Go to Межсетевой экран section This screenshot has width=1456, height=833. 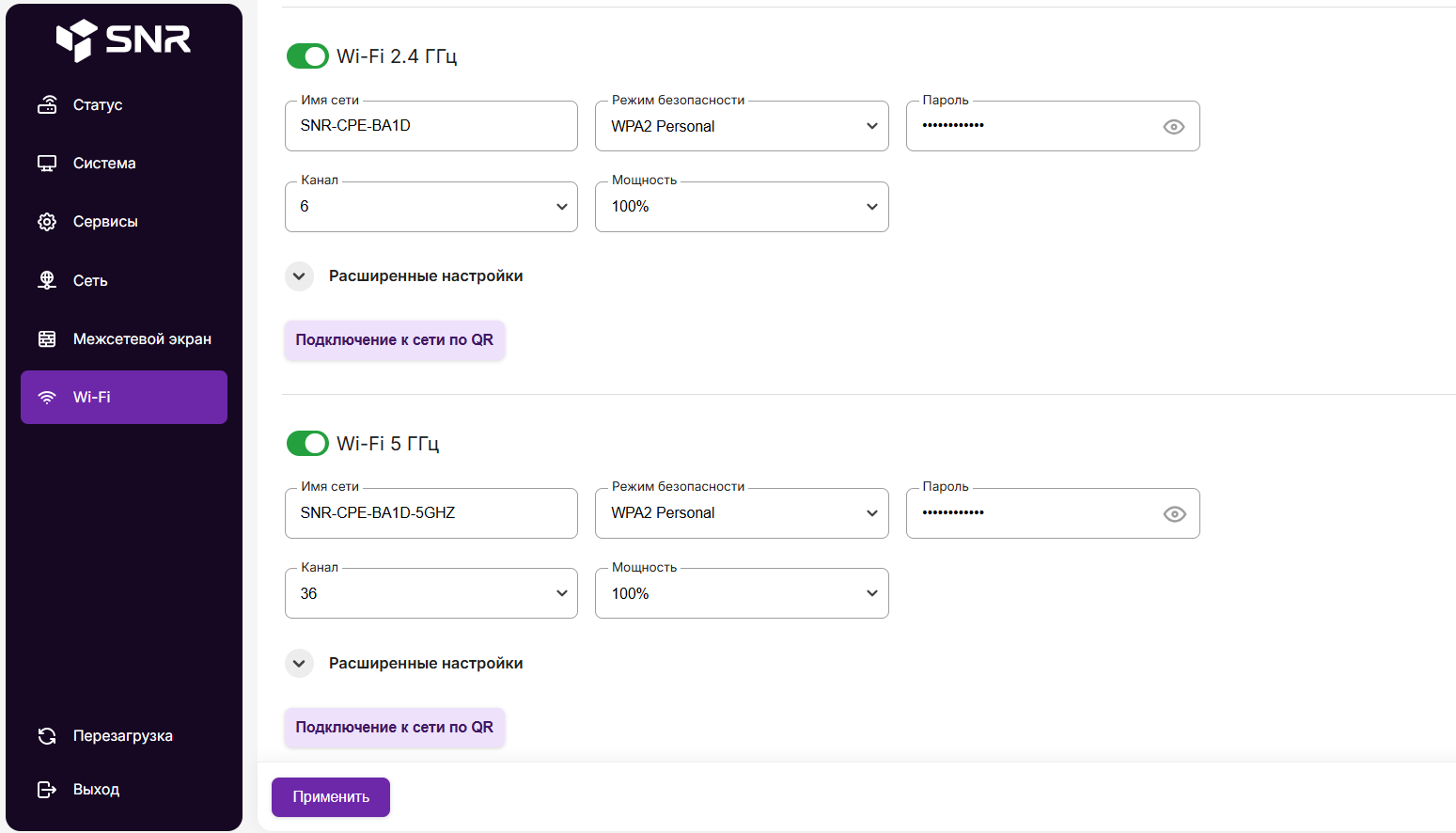[142, 339]
